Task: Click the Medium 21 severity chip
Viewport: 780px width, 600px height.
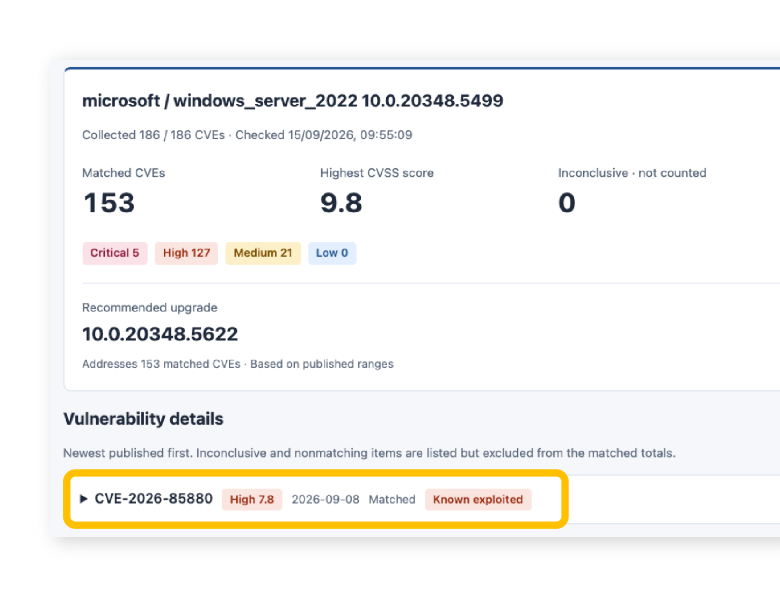Action: (x=263, y=253)
